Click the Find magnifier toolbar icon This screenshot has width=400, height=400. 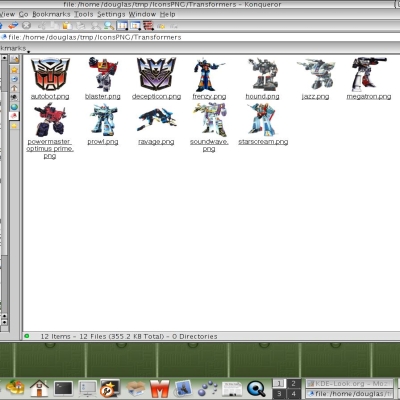pyautogui.click(x=109, y=25)
